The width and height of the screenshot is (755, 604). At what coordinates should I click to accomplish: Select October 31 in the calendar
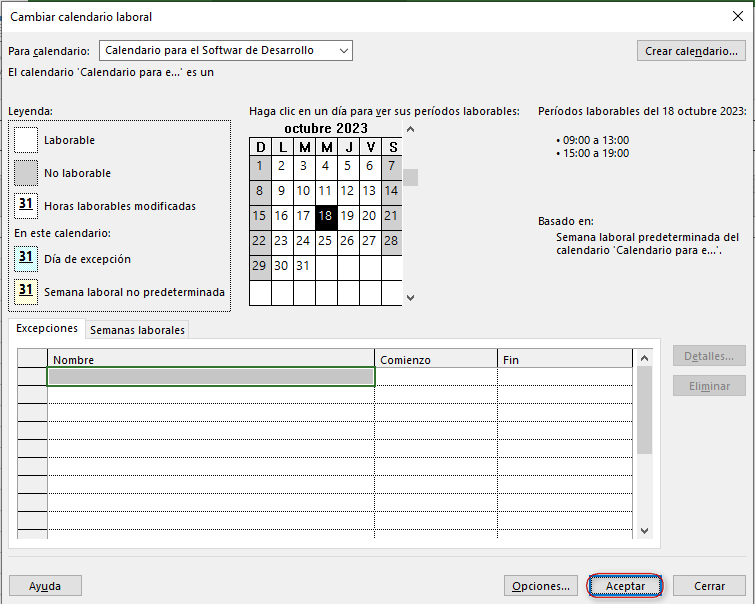point(303,266)
